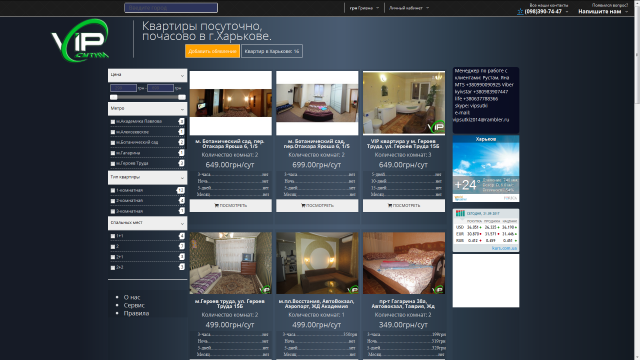Open the VIP квартира bathroom photo
This screenshot has width=640, height=360.
(x=404, y=103)
